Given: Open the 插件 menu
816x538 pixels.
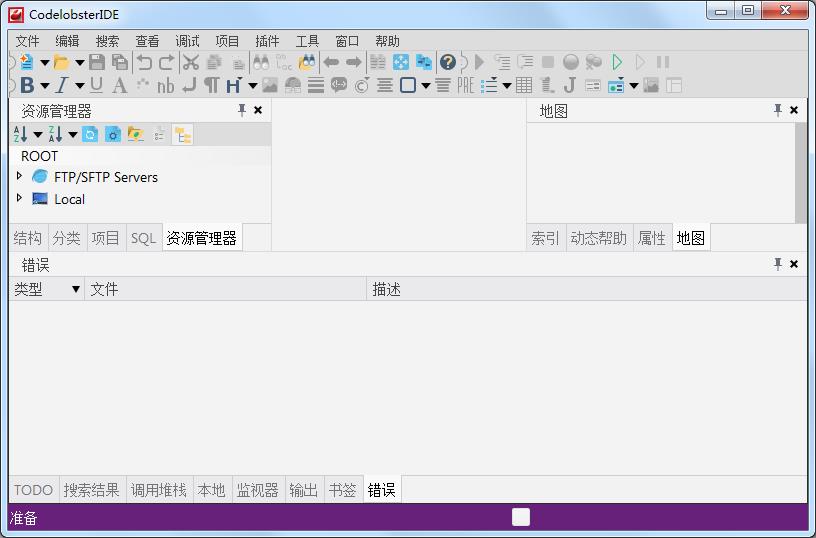Looking at the screenshot, I should pyautogui.click(x=267, y=41).
